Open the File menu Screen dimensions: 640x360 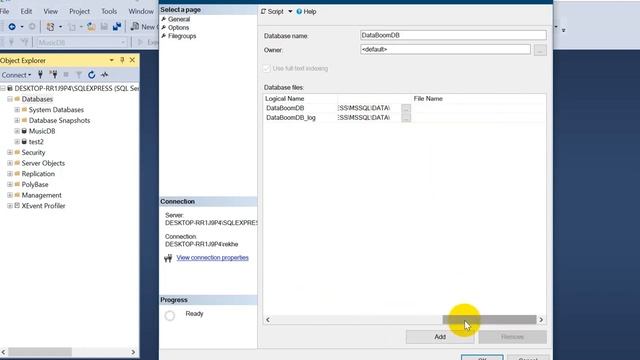(4, 11)
